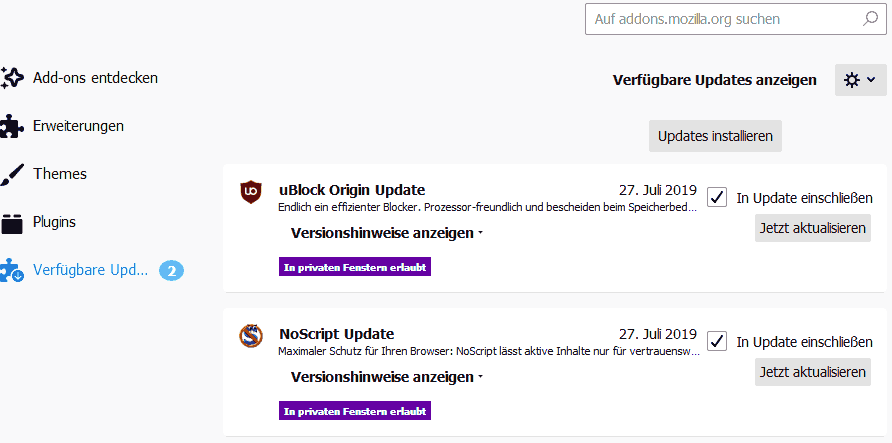Focus the addons.mozilla.org search field
Image resolution: width=892 pixels, height=443 pixels.
pyautogui.click(x=720, y=19)
